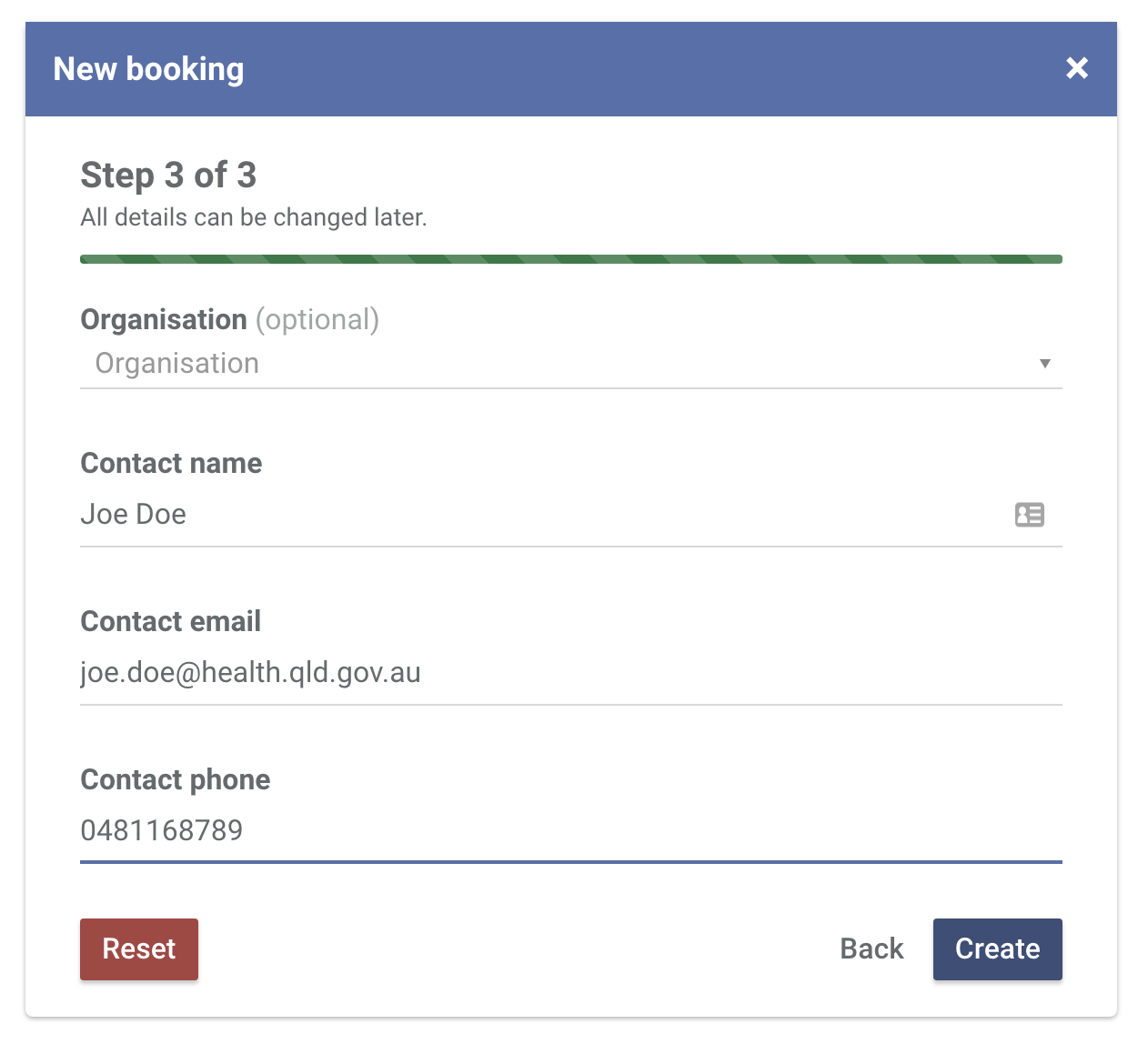Screen dimensions: 1148x1044
Task: Open the contact card picker icon
Action: (x=1030, y=515)
